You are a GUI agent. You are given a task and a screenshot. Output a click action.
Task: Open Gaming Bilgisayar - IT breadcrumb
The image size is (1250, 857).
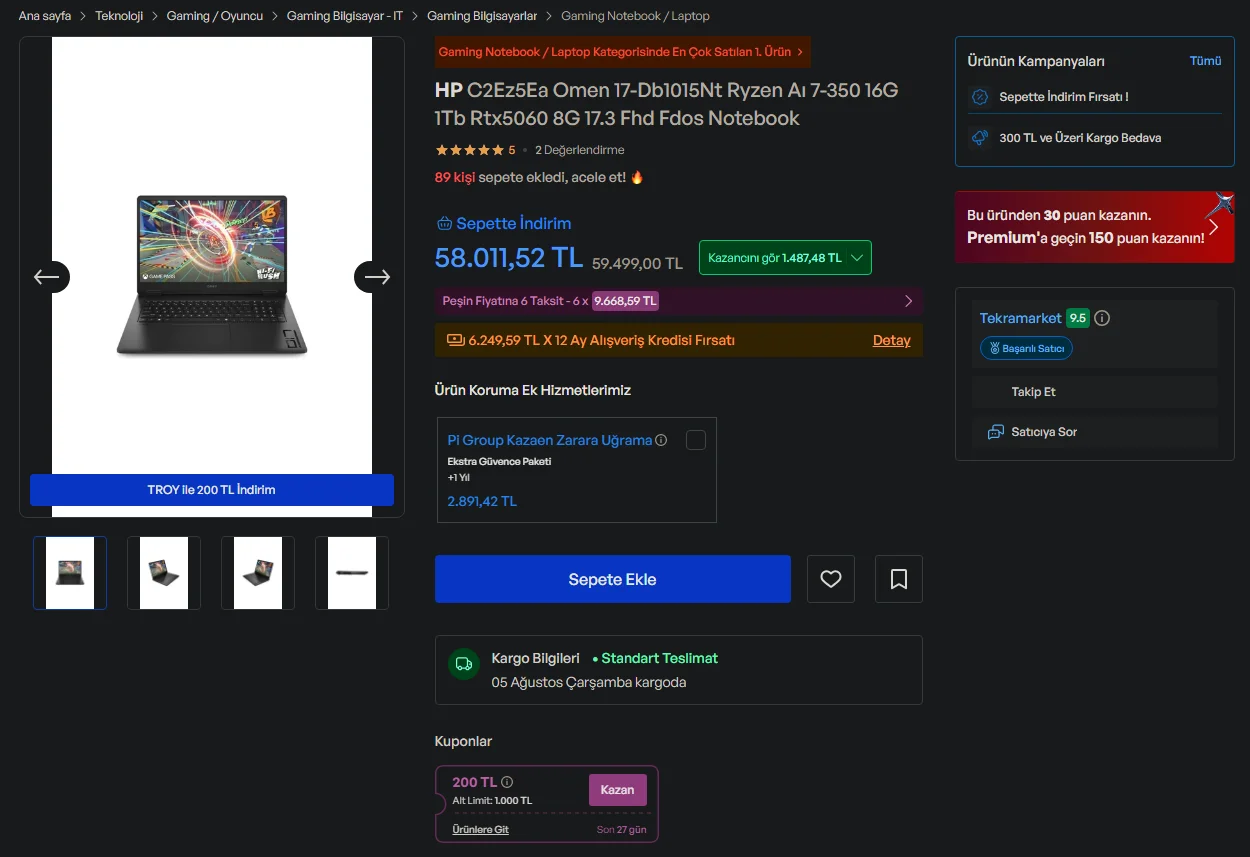[x=345, y=16]
